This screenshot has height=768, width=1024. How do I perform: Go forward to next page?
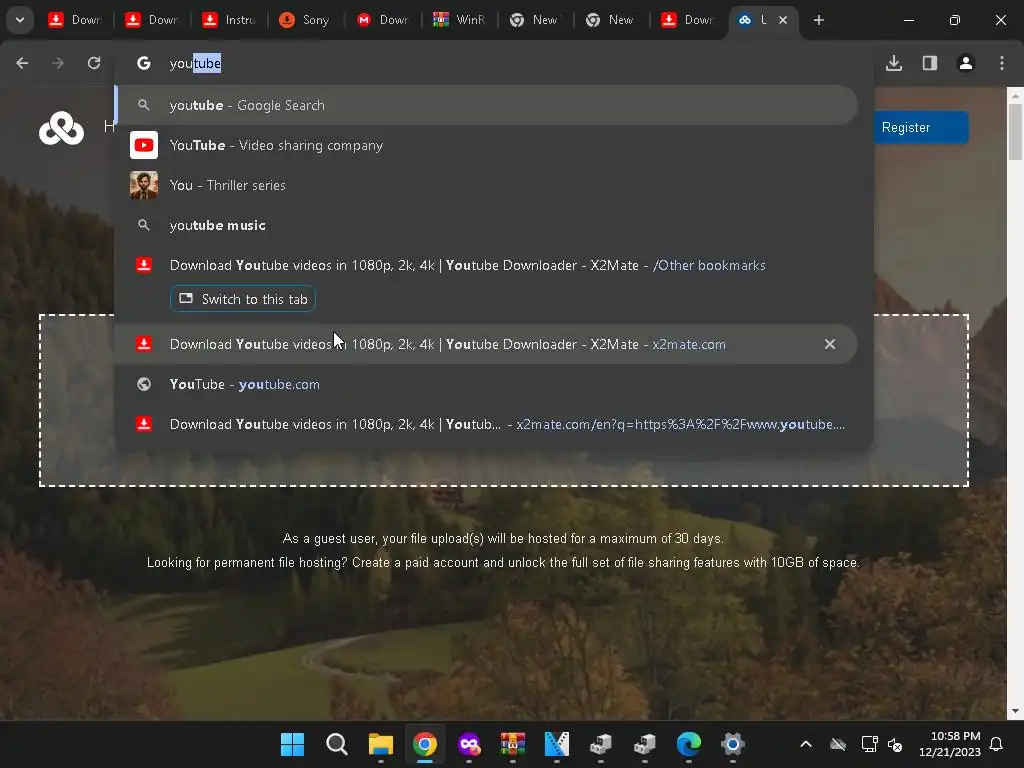(x=58, y=63)
